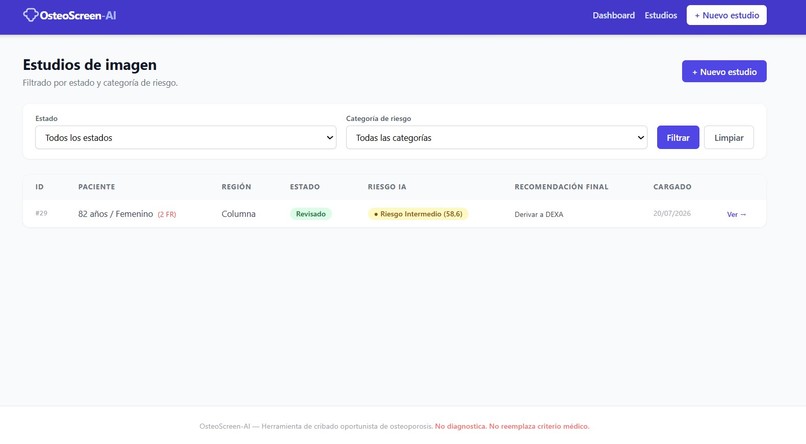The width and height of the screenshot is (806, 444).
Task: Click the OsteoScreen-AI logo icon
Action: coord(30,15)
